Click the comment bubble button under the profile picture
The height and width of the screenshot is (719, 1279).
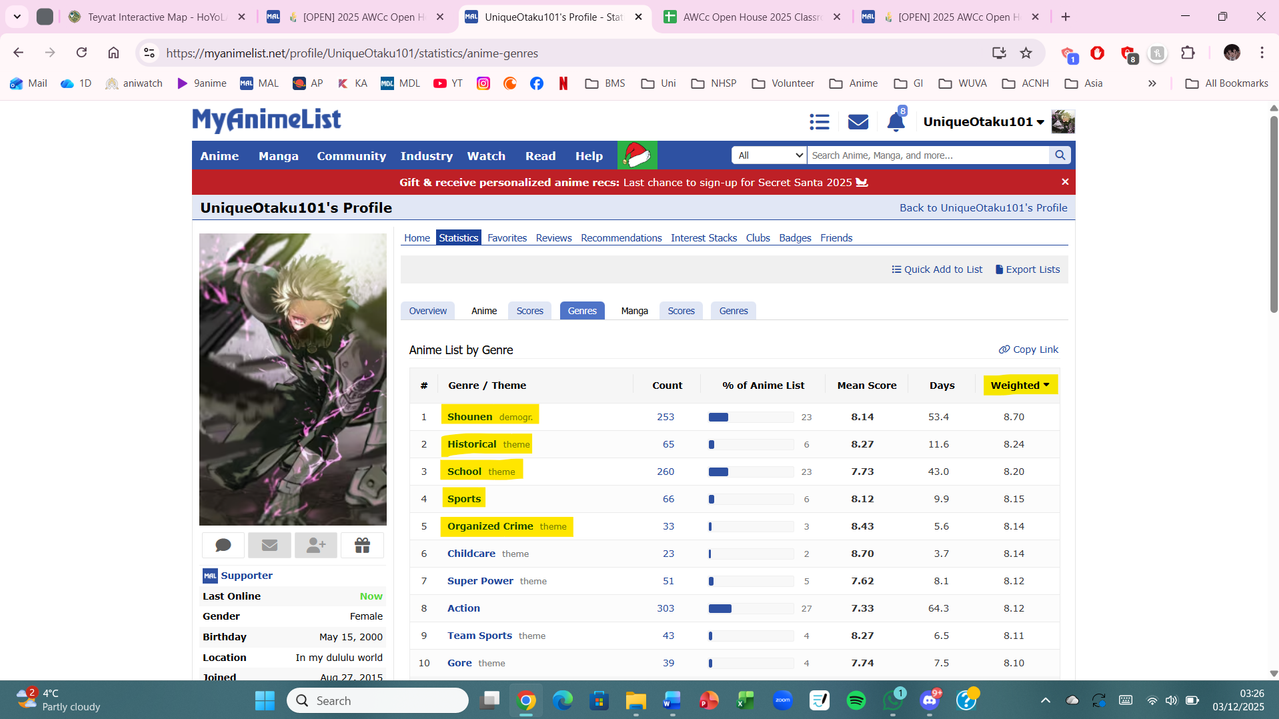pos(224,545)
